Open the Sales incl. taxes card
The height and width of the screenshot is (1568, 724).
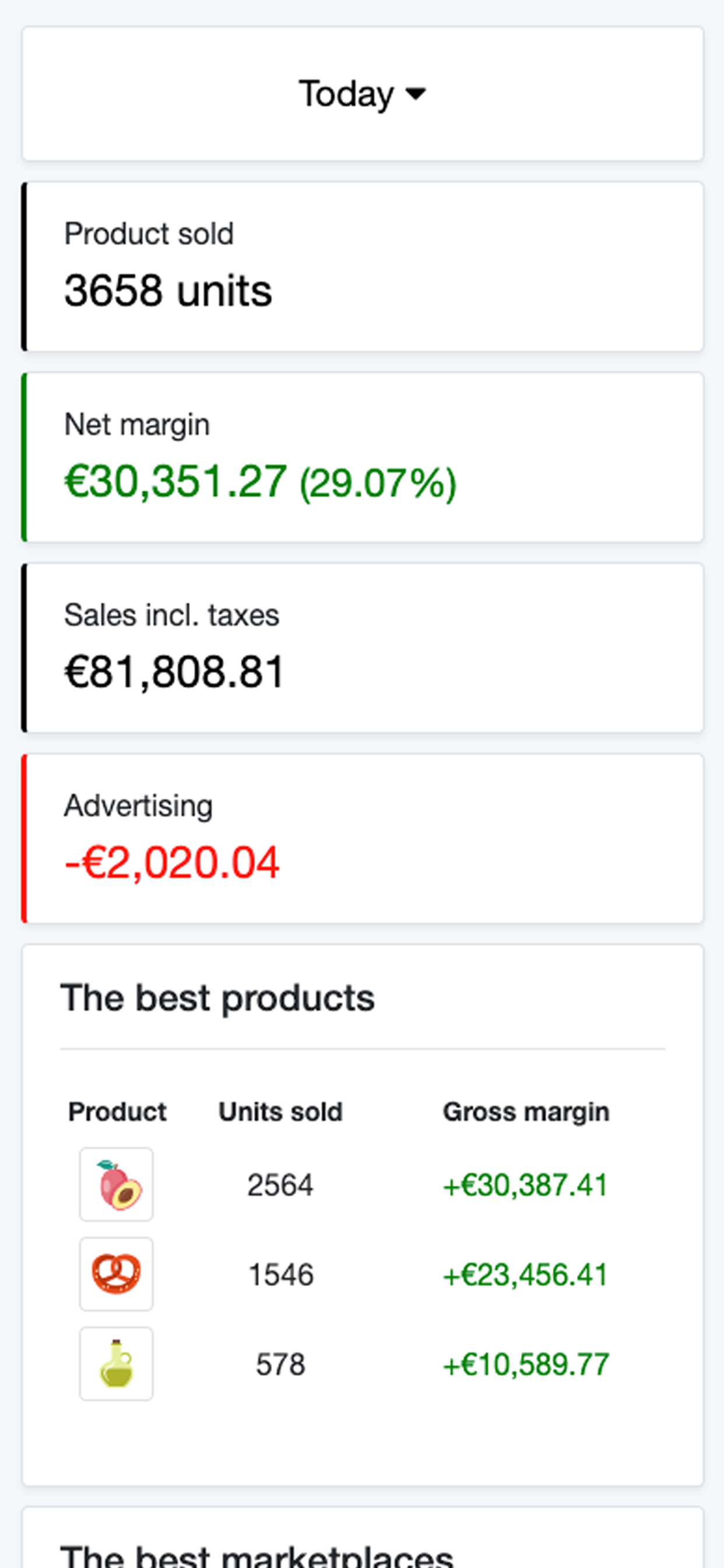coord(363,647)
